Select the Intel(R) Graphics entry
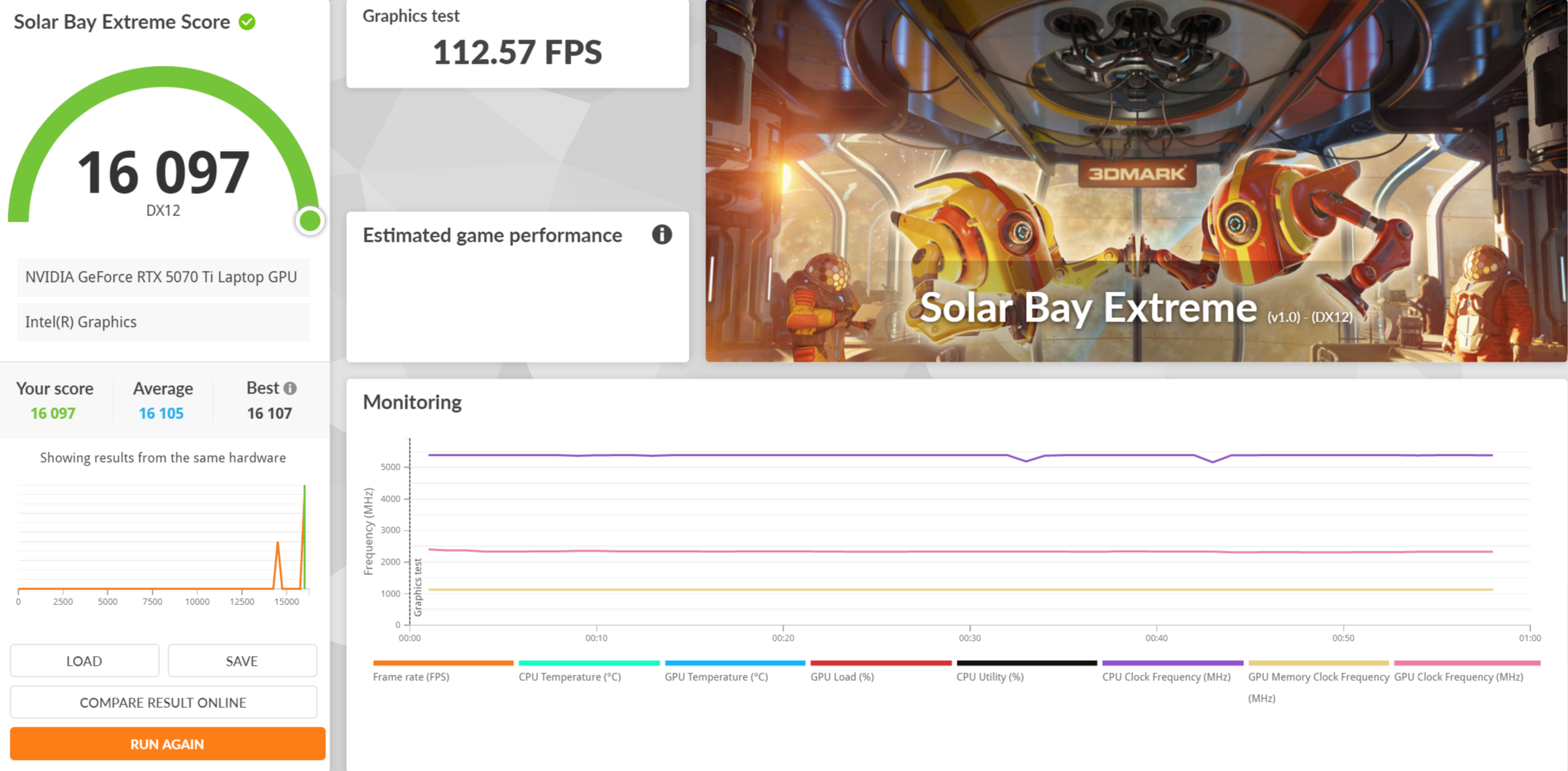This screenshot has height=771, width=1568. pos(163,322)
